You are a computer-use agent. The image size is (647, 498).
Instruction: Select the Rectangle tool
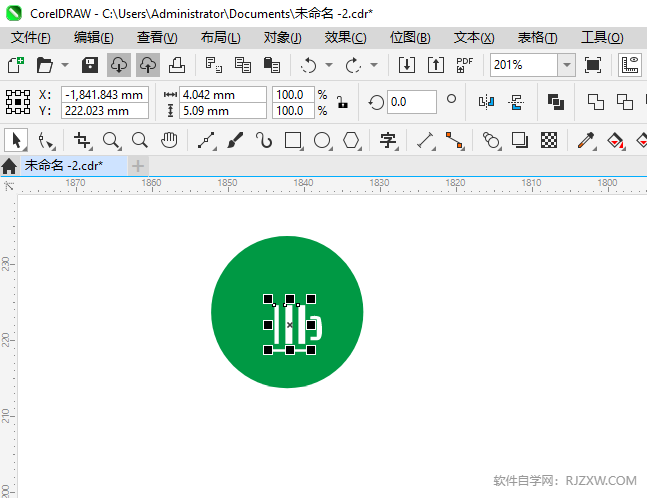click(293, 140)
